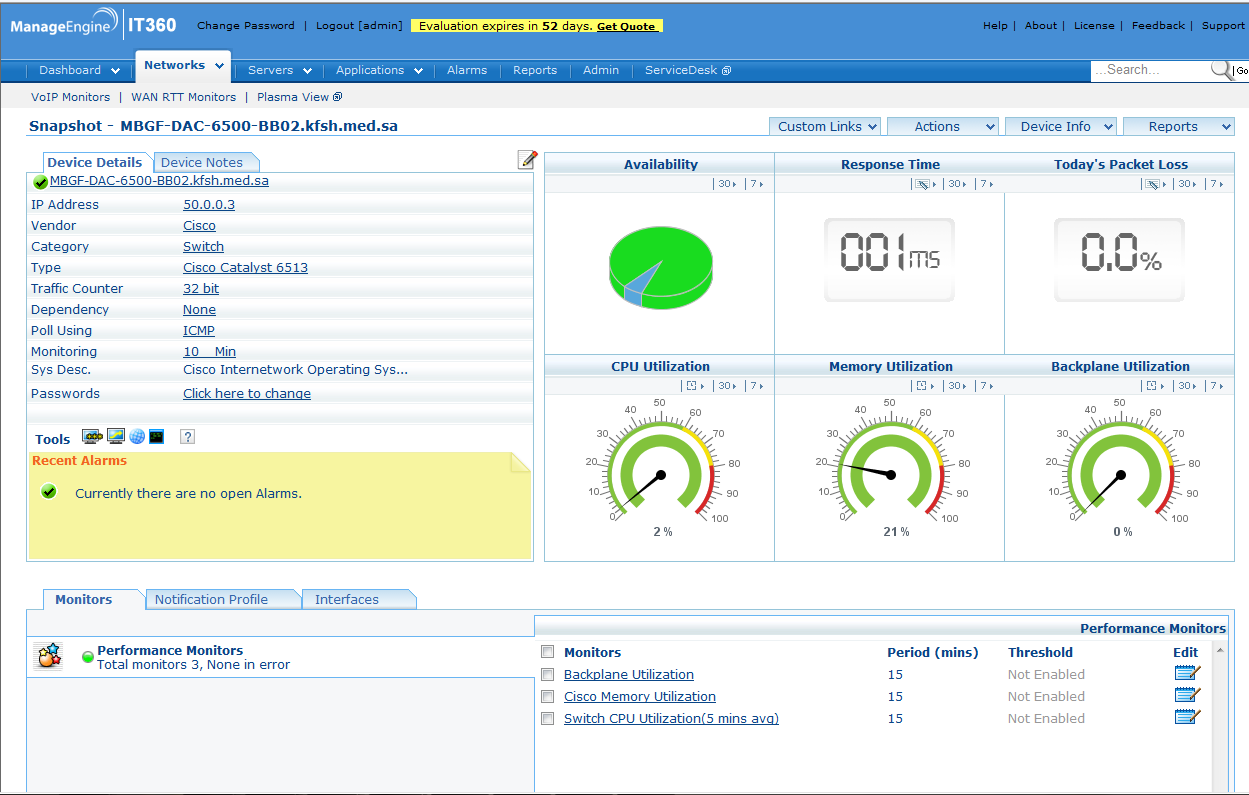Expand the Applications menu arrow
This screenshot has height=795, width=1249.
click(418, 71)
